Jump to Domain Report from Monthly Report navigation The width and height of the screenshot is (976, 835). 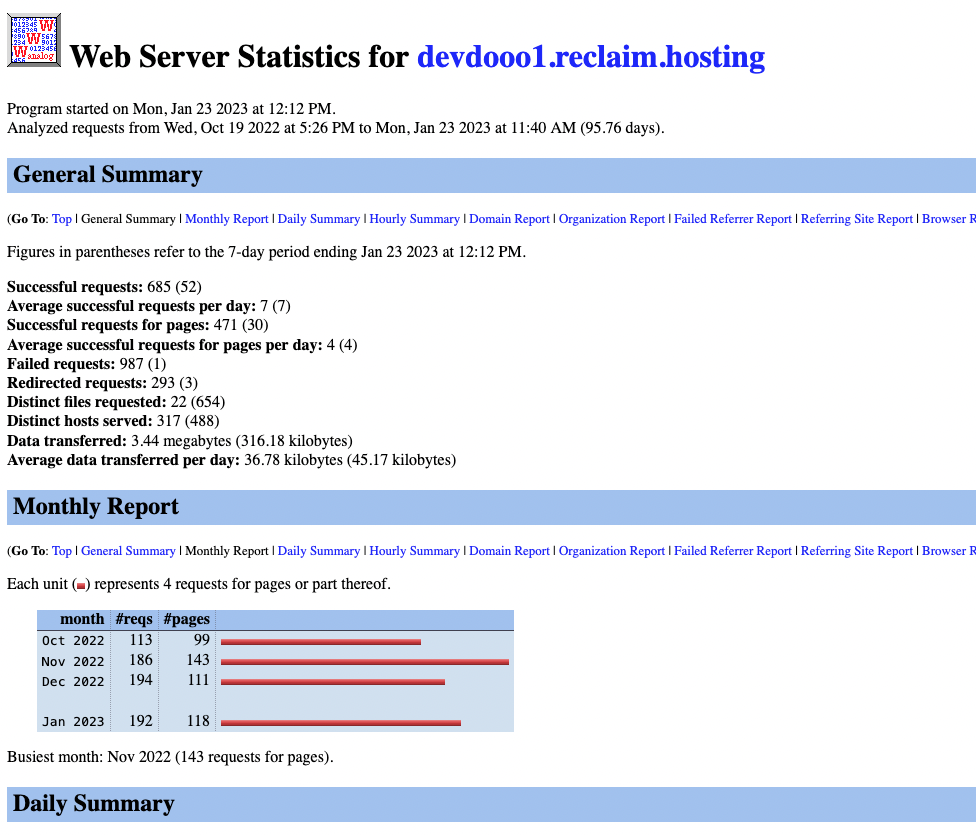point(509,551)
